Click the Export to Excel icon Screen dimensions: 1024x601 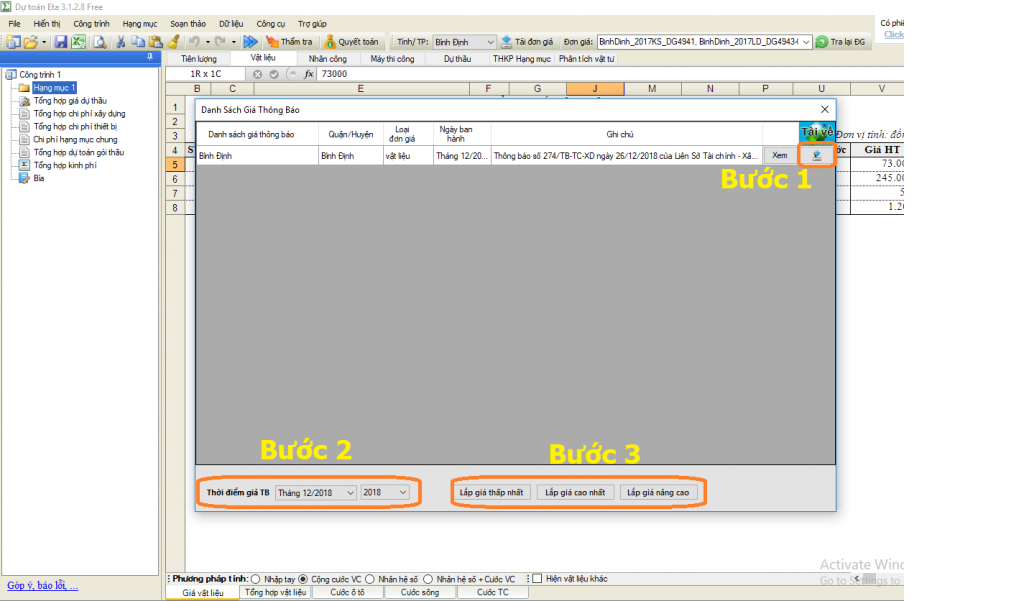click(x=77, y=42)
